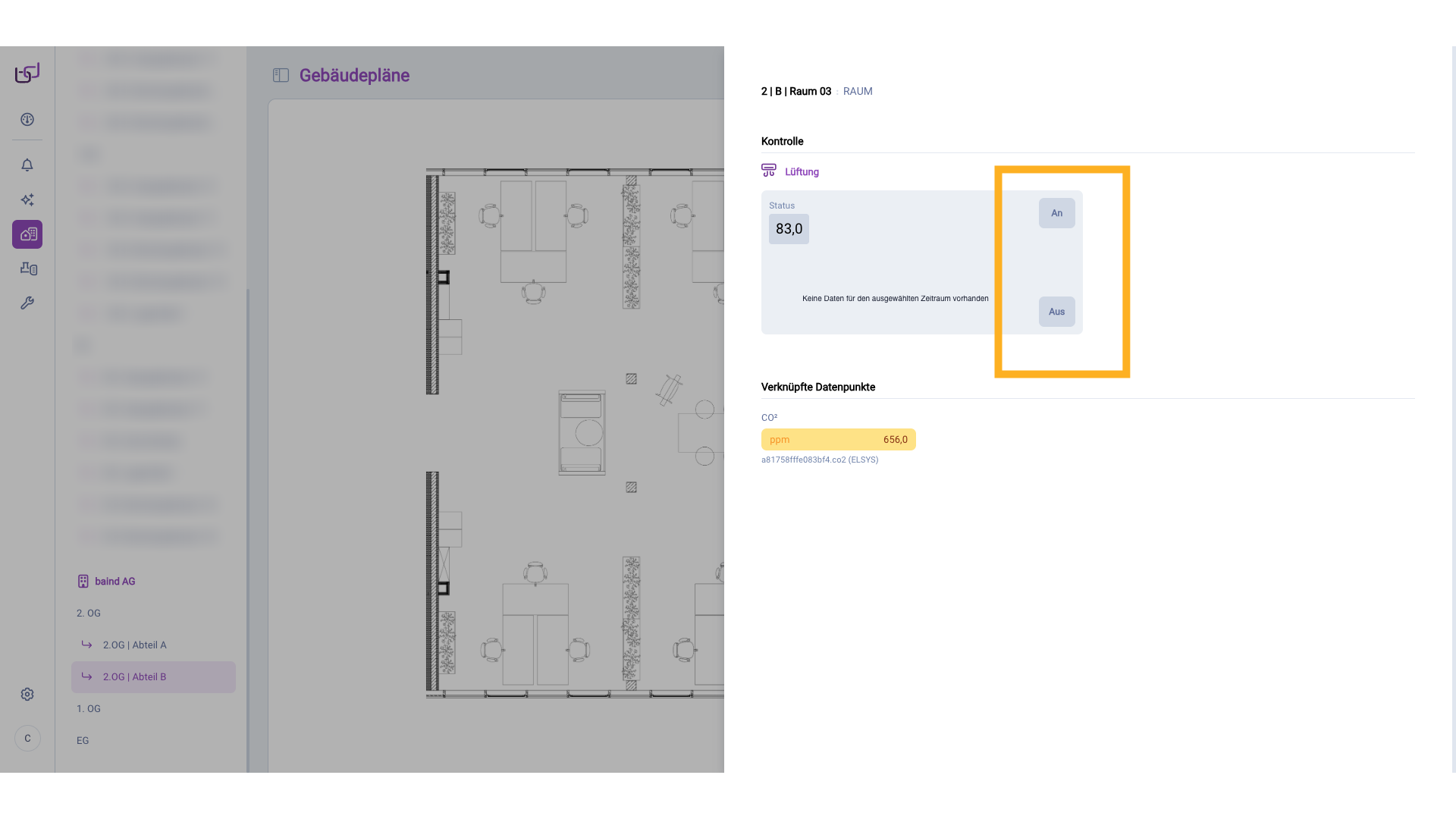The height and width of the screenshot is (819, 1456).
Task: Select 2.OG | Abteil A plan
Action: [134, 645]
